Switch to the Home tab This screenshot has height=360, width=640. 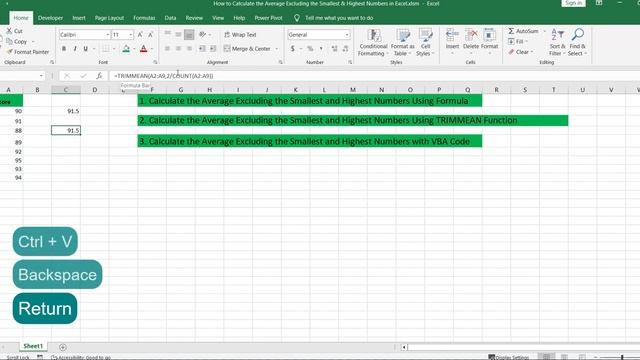[21, 18]
